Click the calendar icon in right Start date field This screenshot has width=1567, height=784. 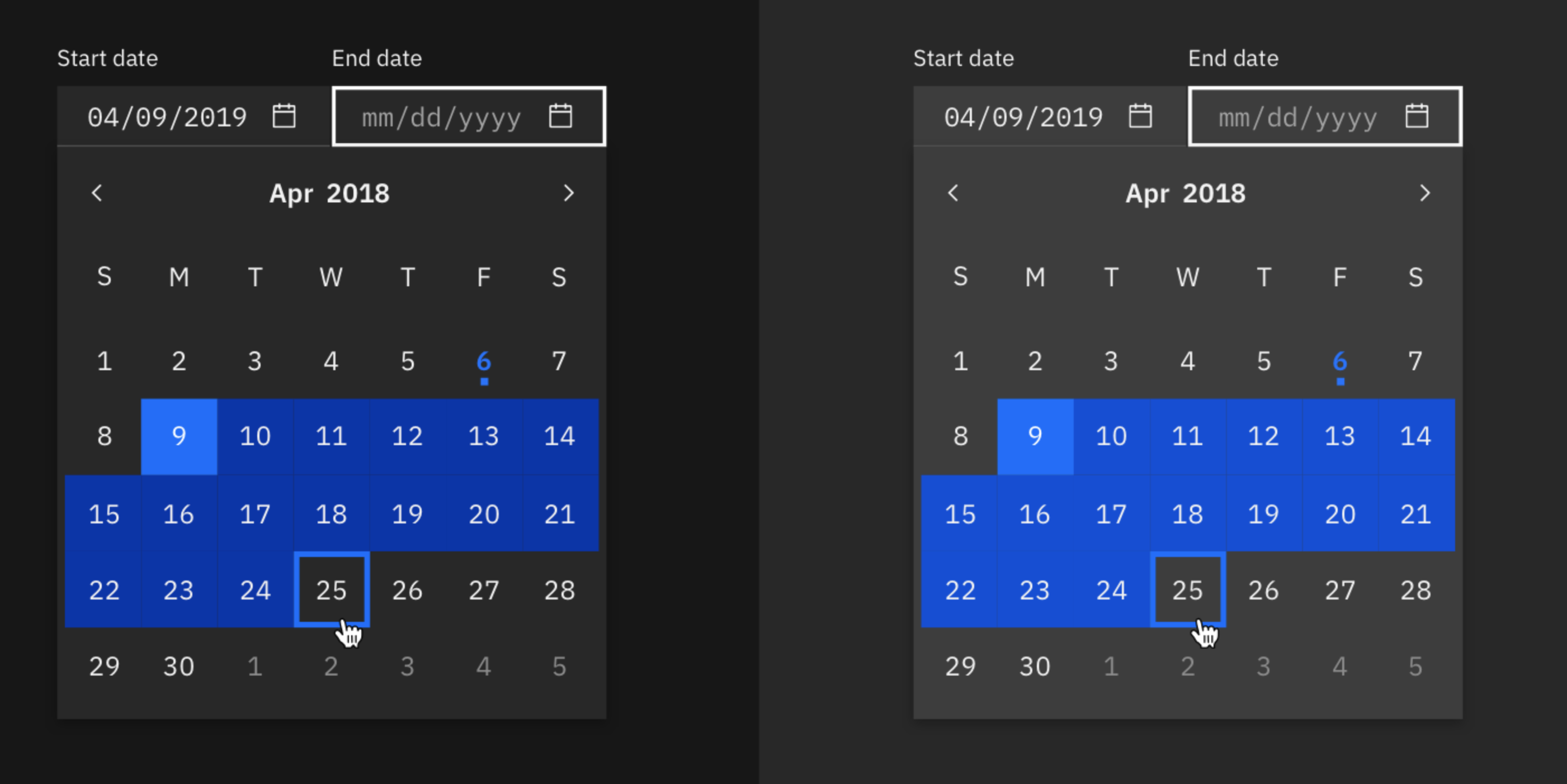[x=1141, y=116]
